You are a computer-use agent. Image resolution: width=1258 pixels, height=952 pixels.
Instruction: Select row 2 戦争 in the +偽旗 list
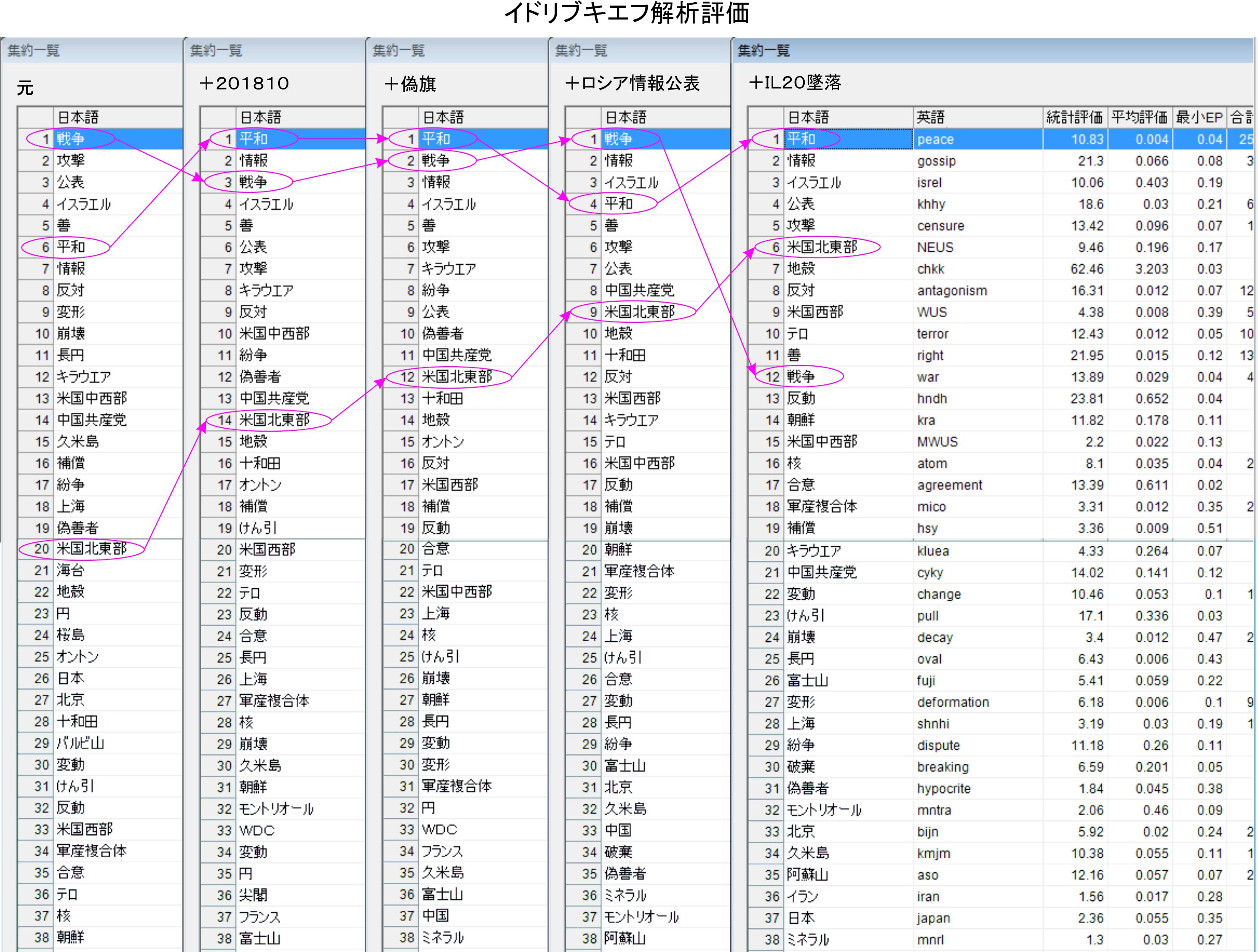[436, 161]
